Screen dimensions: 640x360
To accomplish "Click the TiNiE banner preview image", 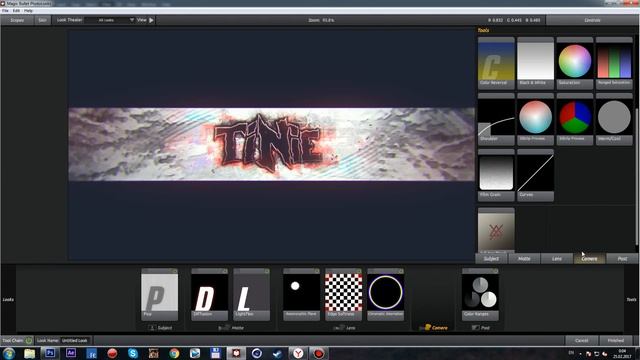I will pyautogui.click(x=272, y=144).
